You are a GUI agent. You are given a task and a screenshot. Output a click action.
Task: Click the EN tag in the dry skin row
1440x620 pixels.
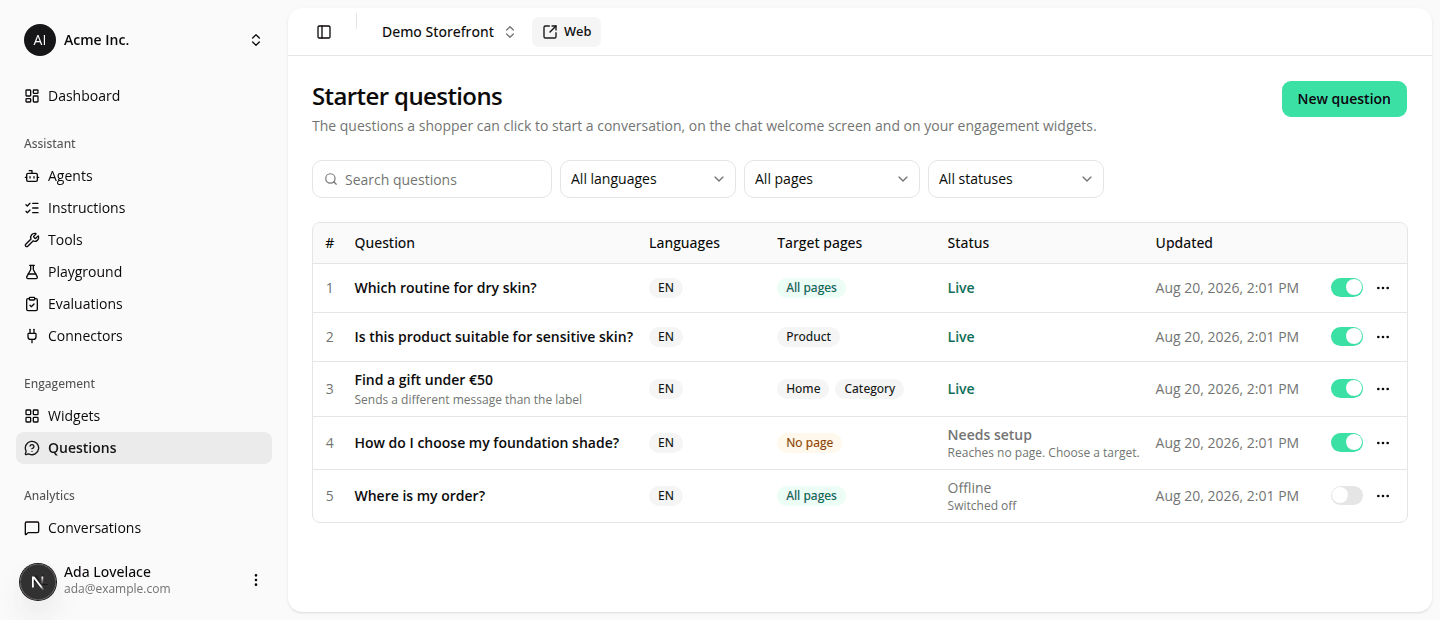click(666, 288)
